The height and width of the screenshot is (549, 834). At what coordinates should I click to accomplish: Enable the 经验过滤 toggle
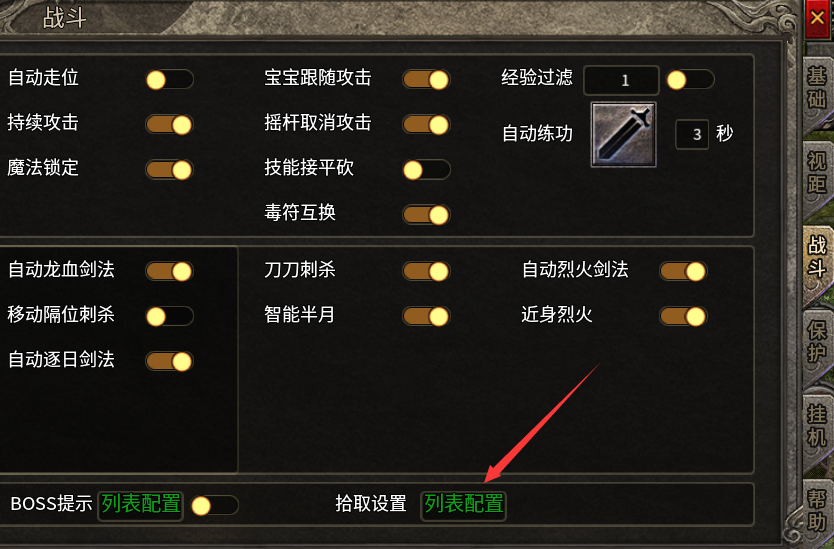click(690, 80)
